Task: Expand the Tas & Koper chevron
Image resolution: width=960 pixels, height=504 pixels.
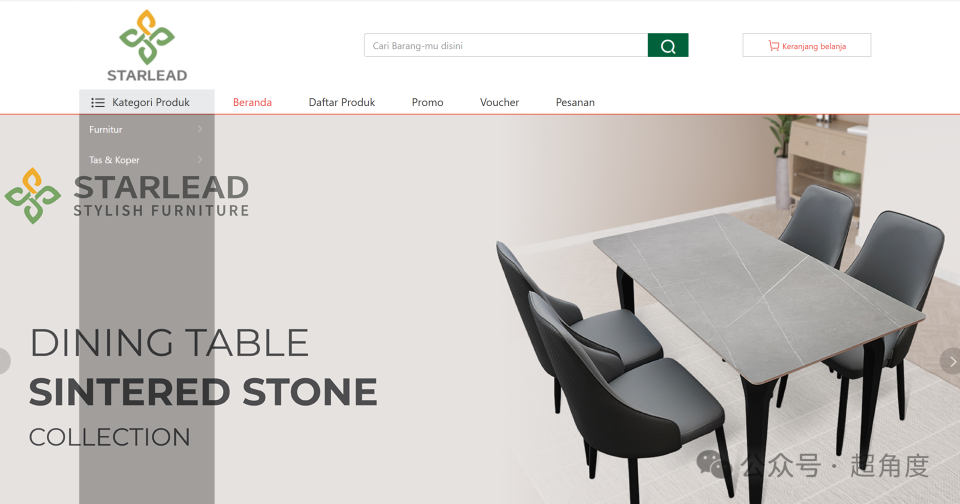Action: [200, 159]
